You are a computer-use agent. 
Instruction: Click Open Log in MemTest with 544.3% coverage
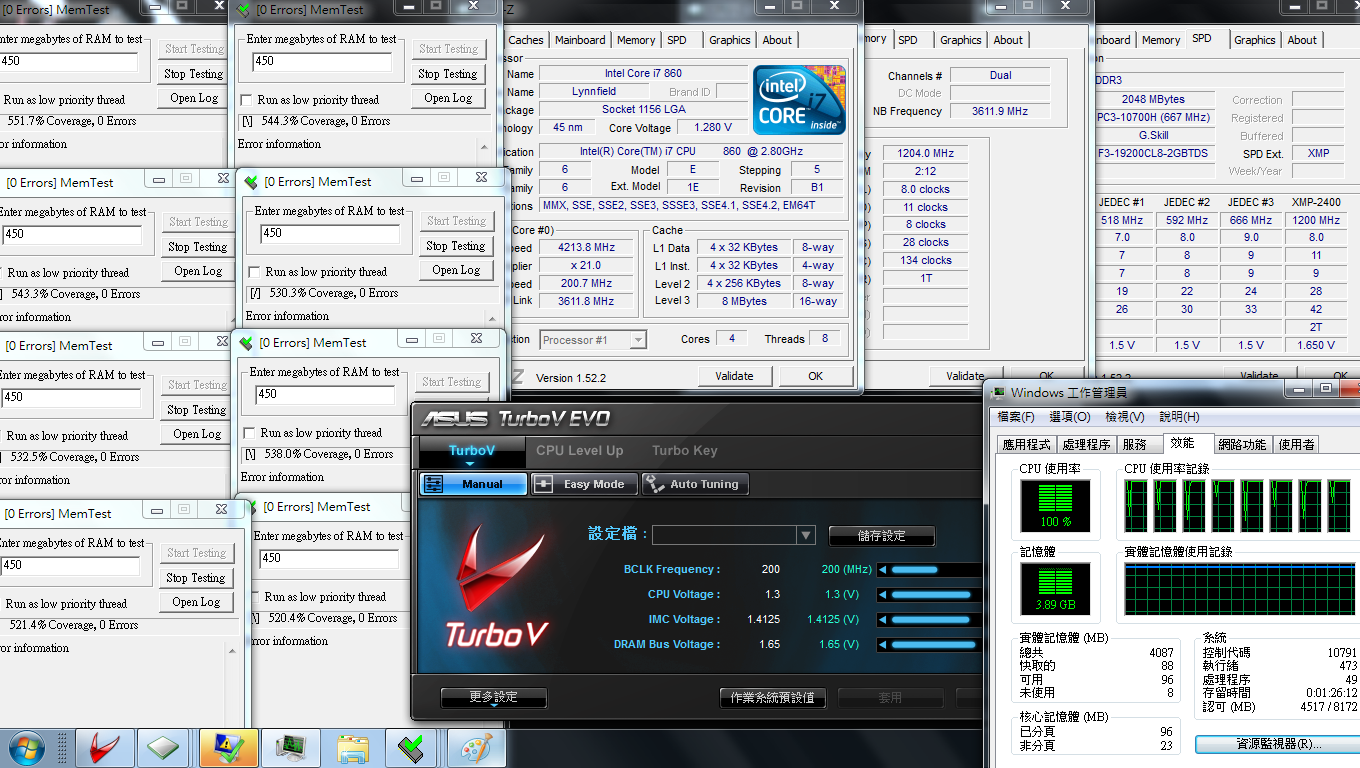coord(448,98)
